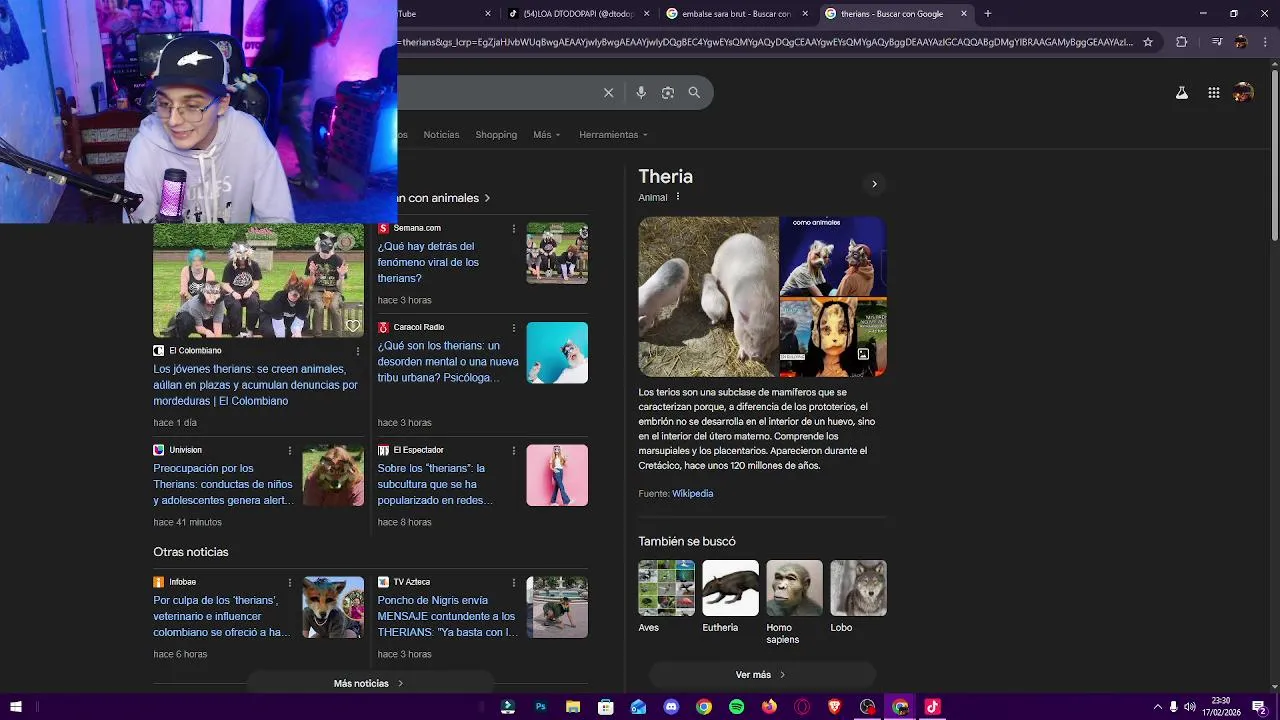Open 'Por culpa de los therians' Infobae article
This screenshot has height=720, width=1280.
tap(222, 616)
